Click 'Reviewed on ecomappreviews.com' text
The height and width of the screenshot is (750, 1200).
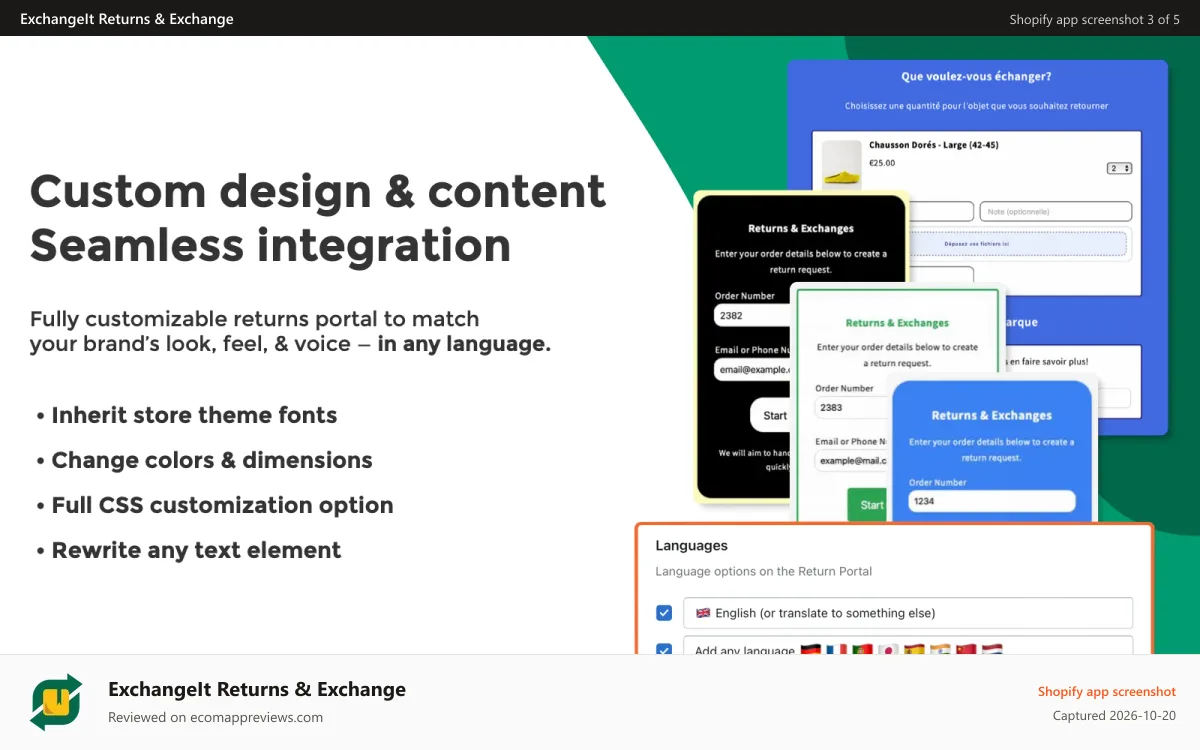pos(215,717)
